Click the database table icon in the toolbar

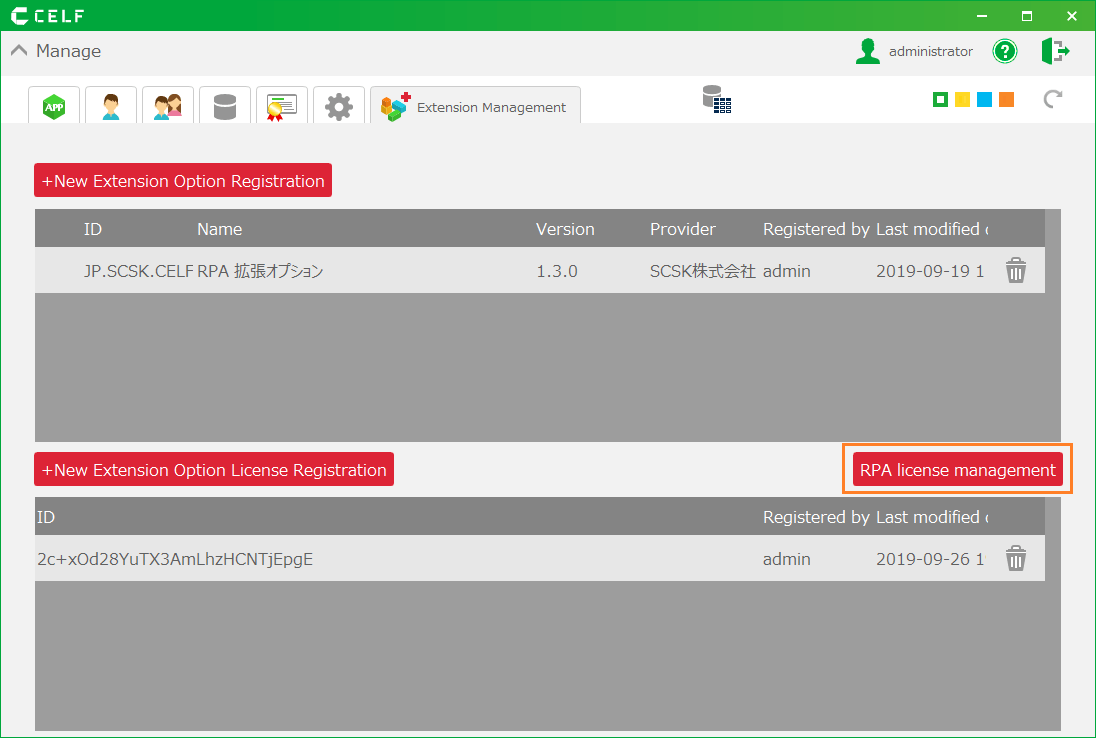(x=716, y=99)
